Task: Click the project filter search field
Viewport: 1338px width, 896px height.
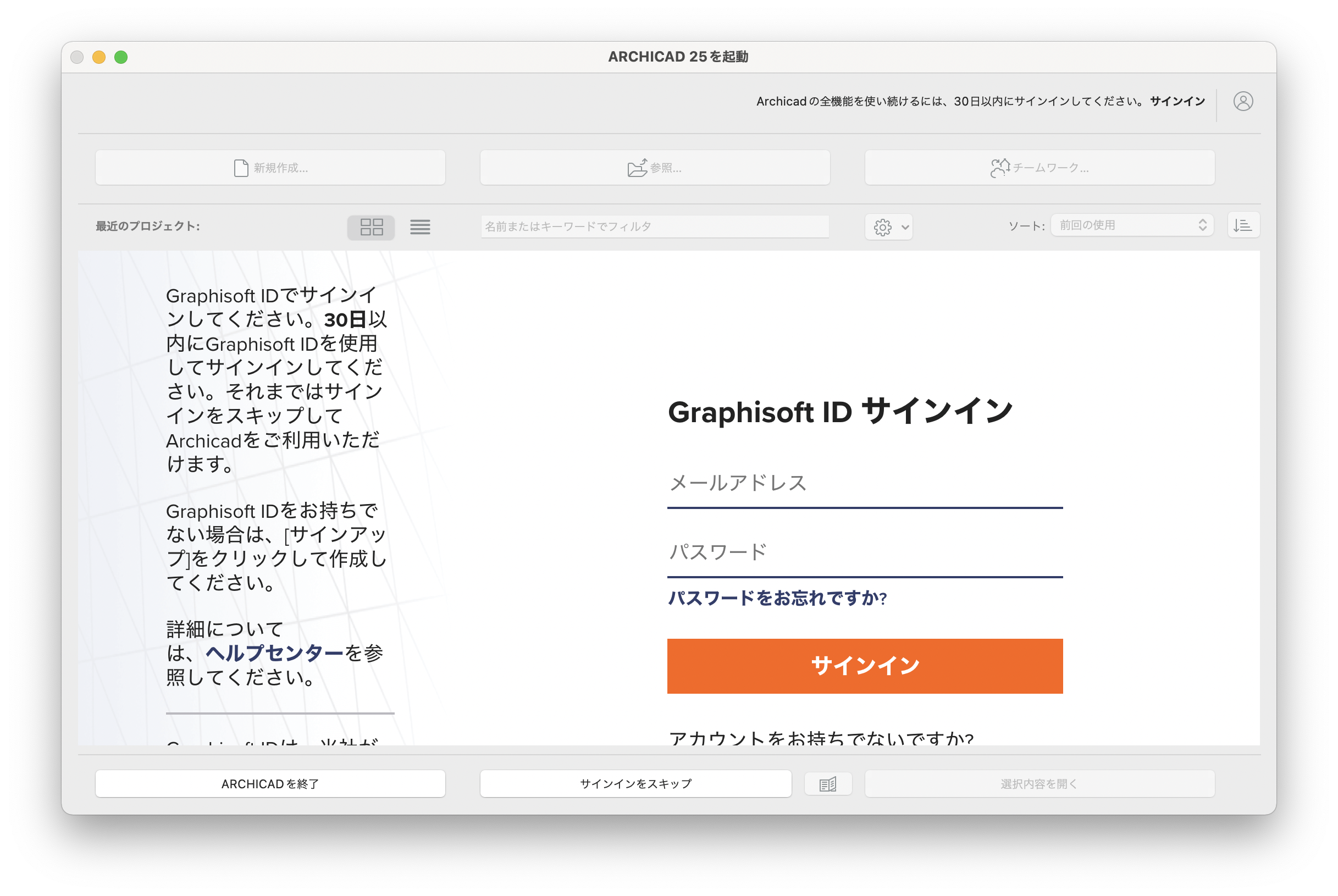Action: 655,227
